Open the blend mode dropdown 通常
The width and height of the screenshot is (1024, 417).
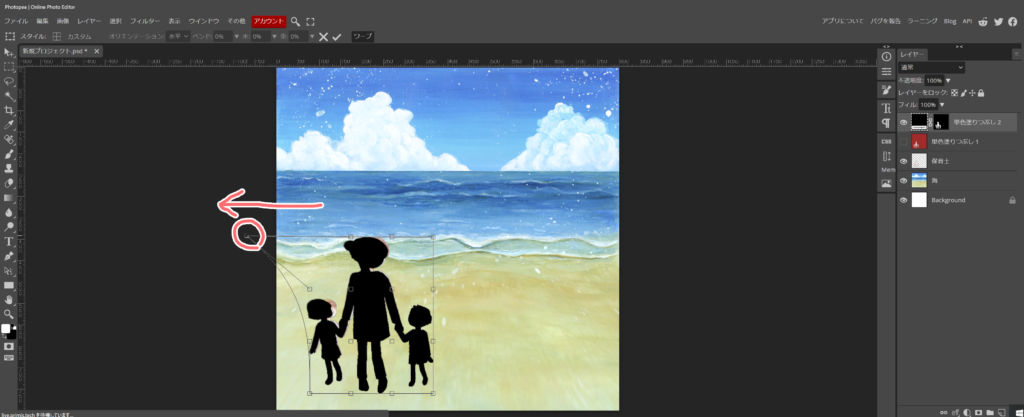(x=931, y=67)
